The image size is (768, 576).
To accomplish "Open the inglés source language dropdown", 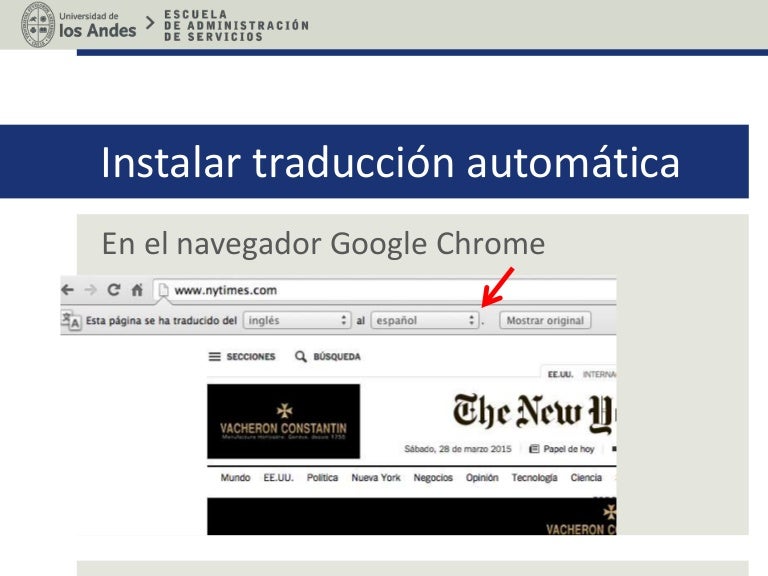I will tap(297, 320).
